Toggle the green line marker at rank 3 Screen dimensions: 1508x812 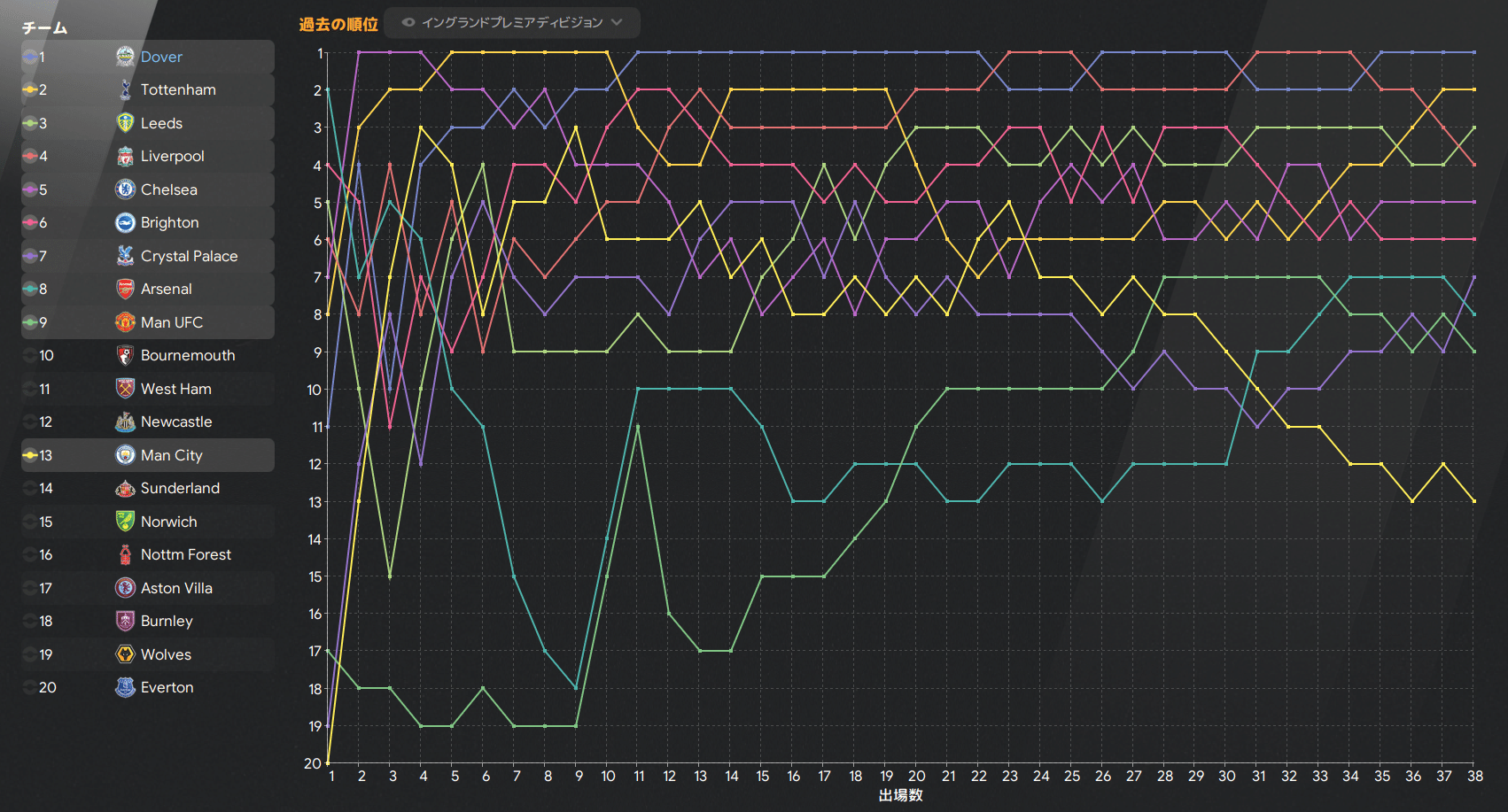coord(30,123)
